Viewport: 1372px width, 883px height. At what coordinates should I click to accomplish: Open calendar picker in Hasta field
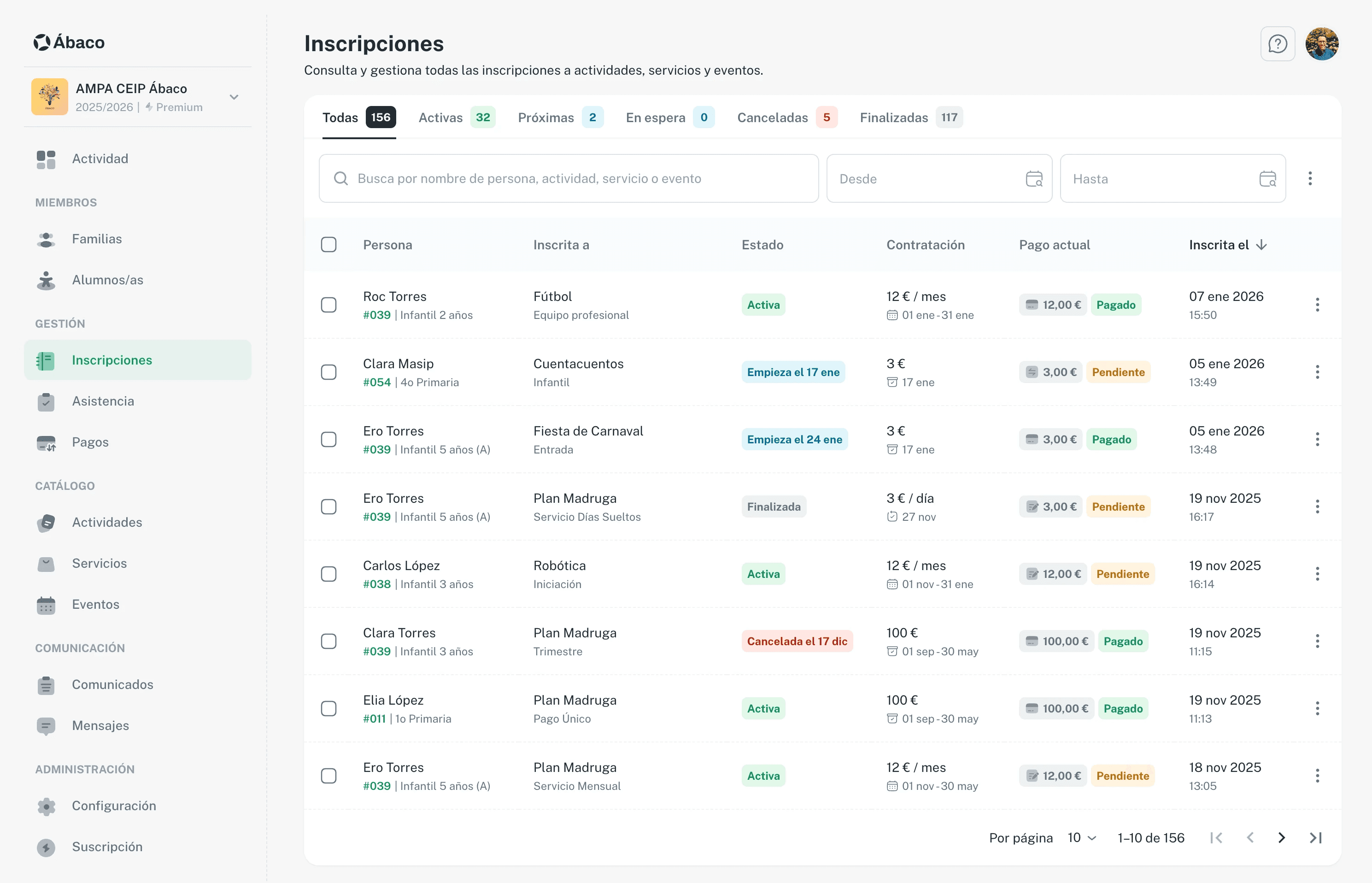click(1267, 179)
